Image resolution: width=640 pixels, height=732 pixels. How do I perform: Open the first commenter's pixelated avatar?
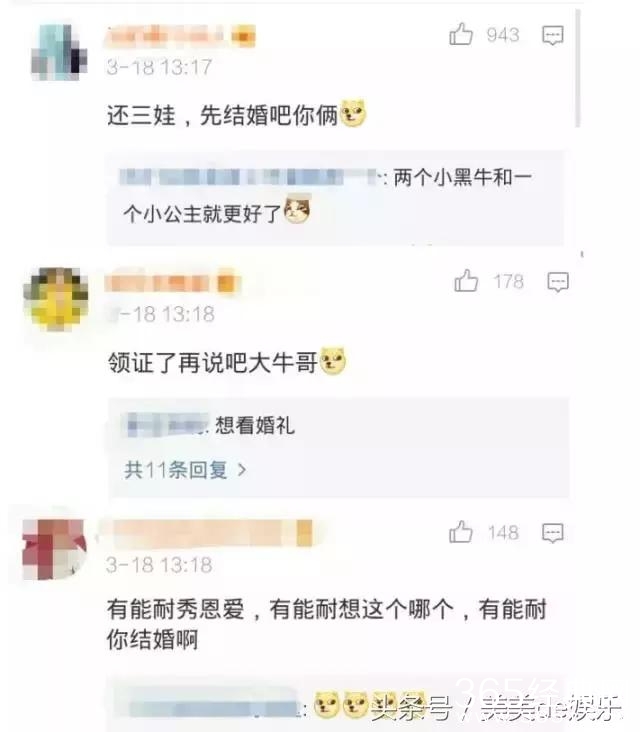click(x=59, y=52)
